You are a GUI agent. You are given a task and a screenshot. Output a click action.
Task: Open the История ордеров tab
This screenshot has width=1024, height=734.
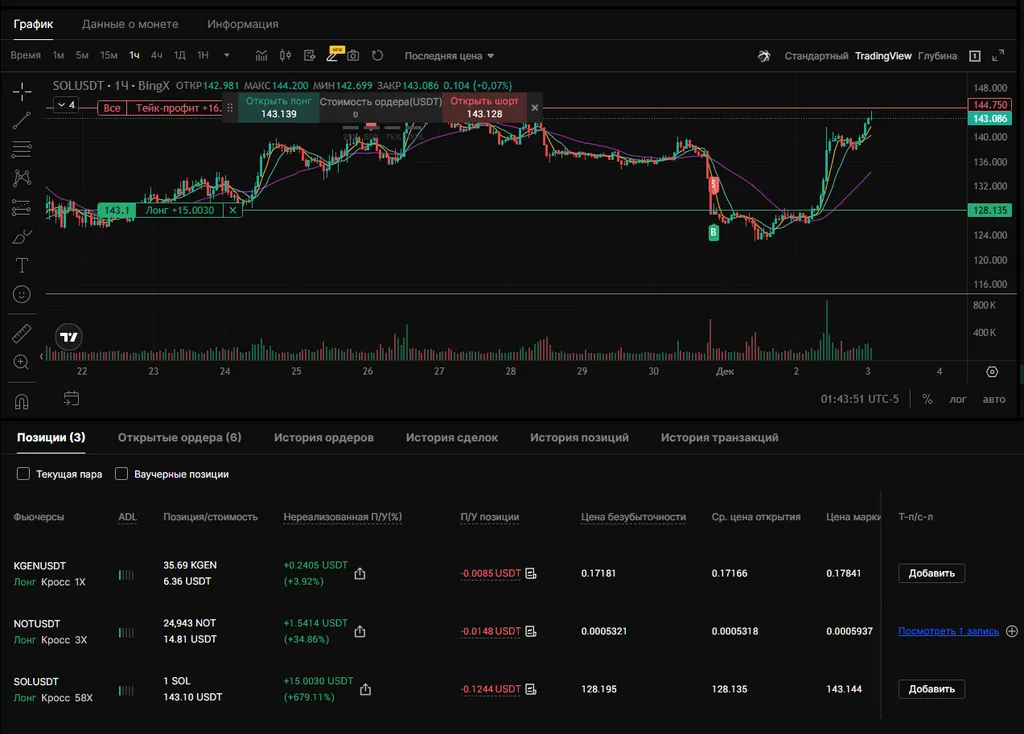click(x=324, y=438)
